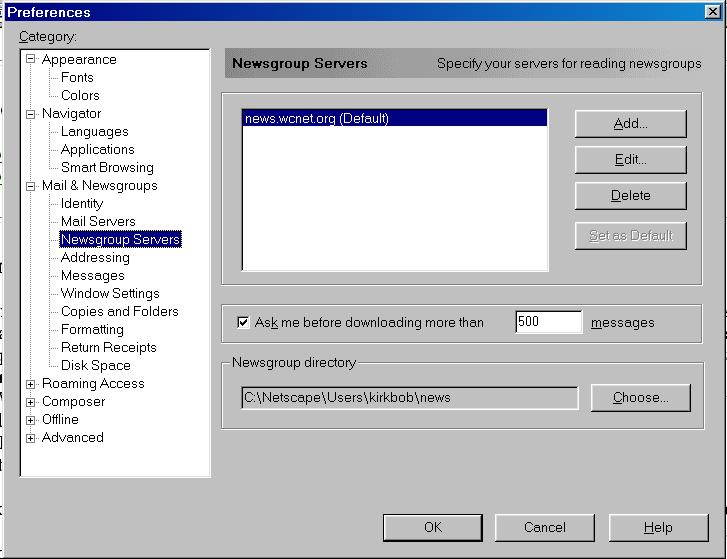Open Smart Browsing settings
The height and width of the screenshot is (559, 727).
(107, 168)
